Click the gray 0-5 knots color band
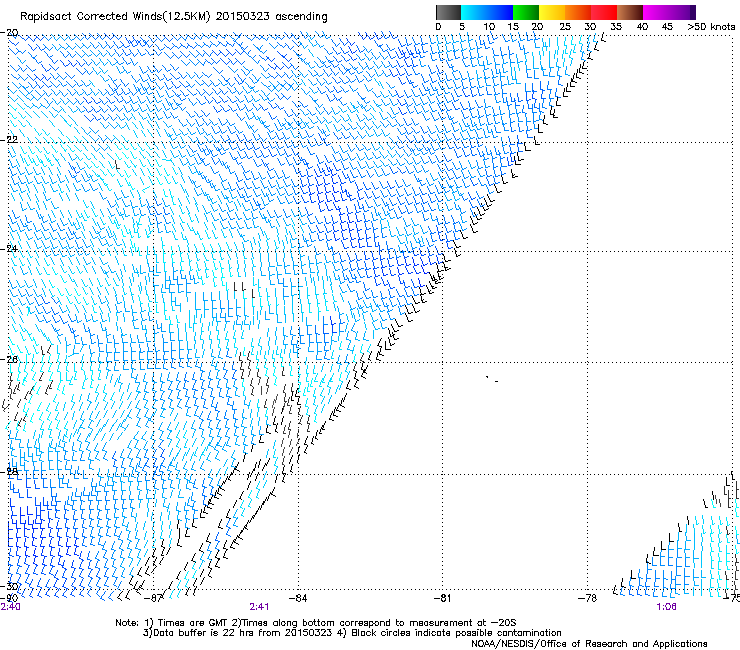This screenshot has width=740, height=650. click(x=448, y=12)
